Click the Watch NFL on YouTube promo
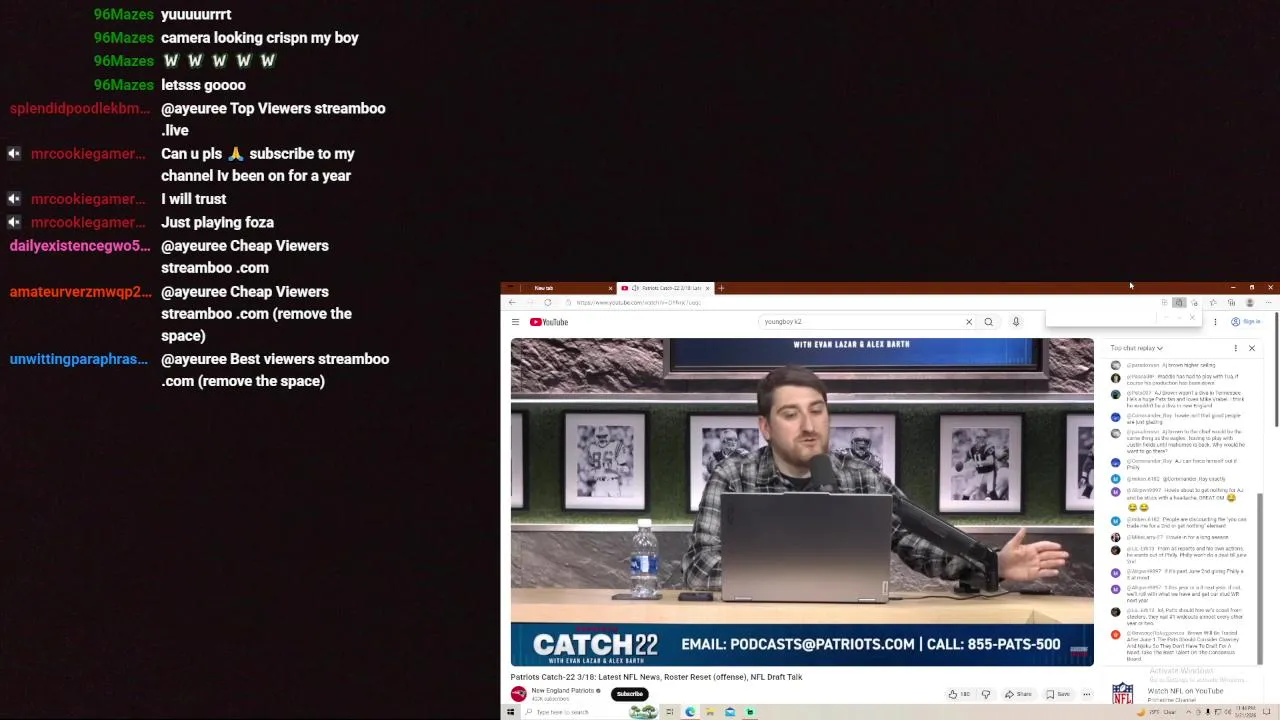Image resolution: width=1280 pixels, height=720 pixels. 1185,691
